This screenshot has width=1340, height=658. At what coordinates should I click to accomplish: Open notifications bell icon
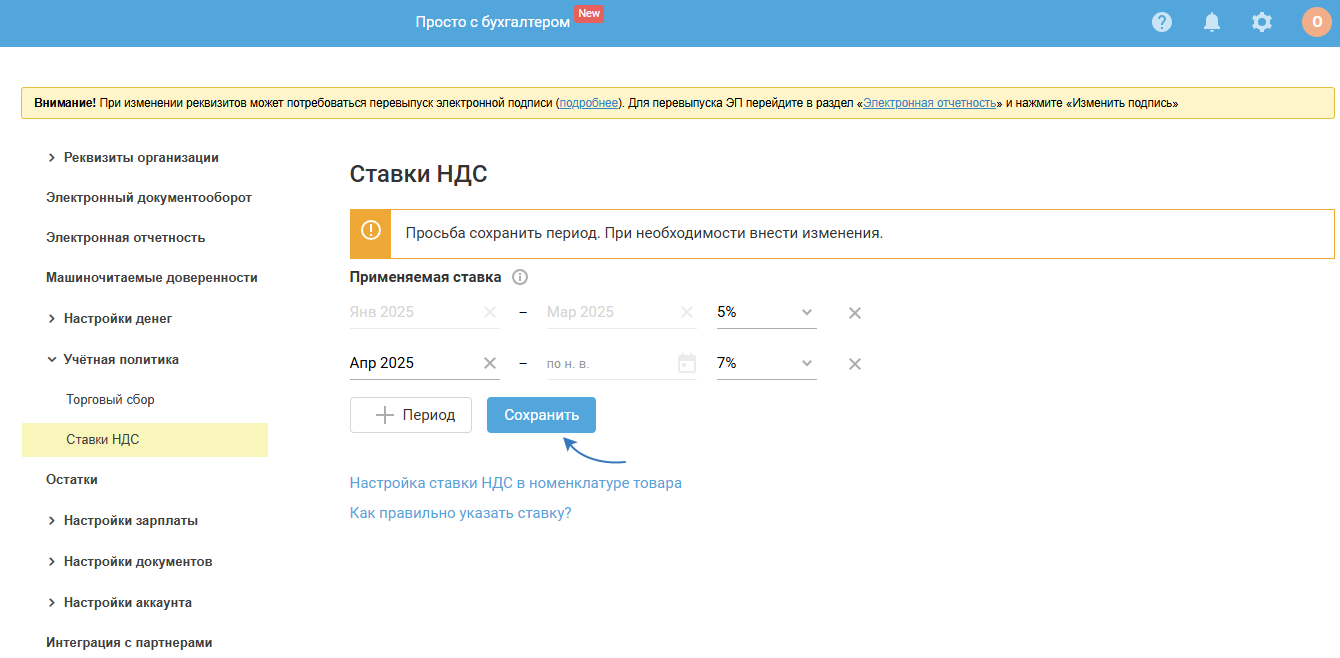(x=1212, y=22)
